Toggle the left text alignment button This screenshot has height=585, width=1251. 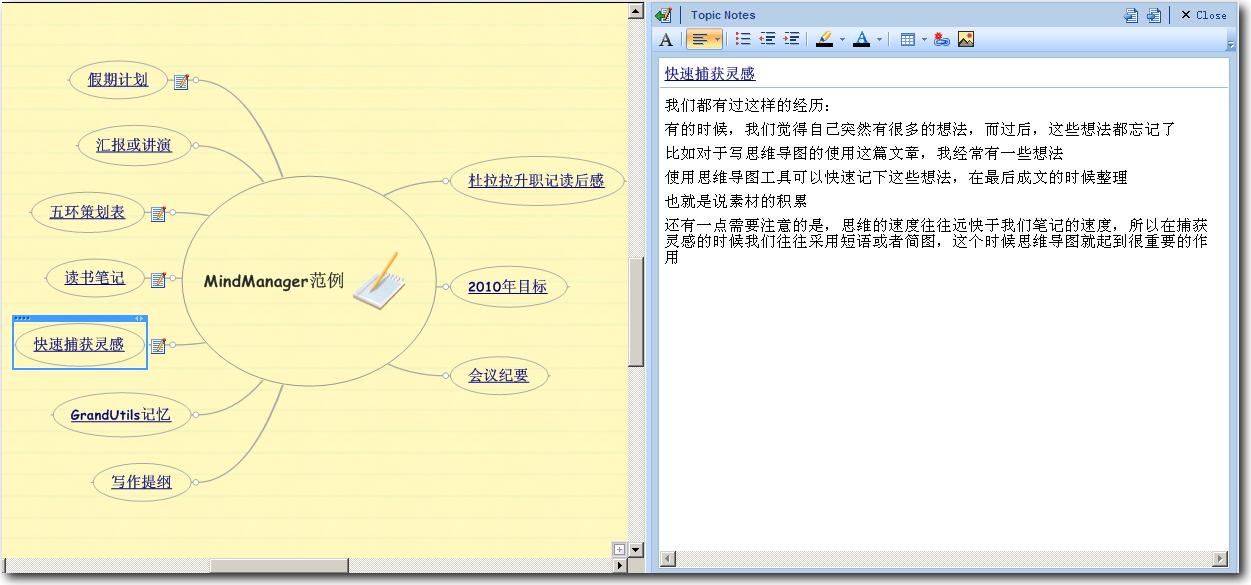(700, 39)
